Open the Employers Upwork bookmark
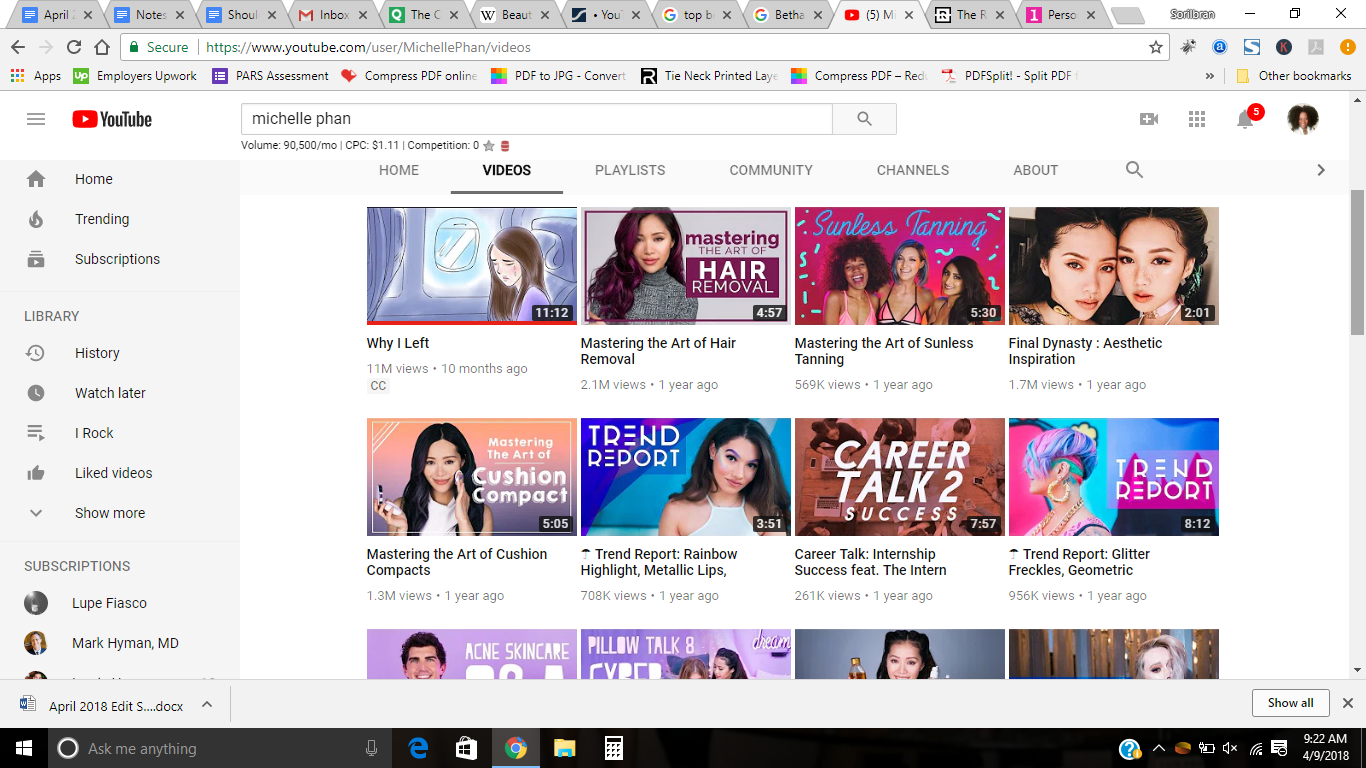Screen dimensions: 1366x768 [135, 76]
